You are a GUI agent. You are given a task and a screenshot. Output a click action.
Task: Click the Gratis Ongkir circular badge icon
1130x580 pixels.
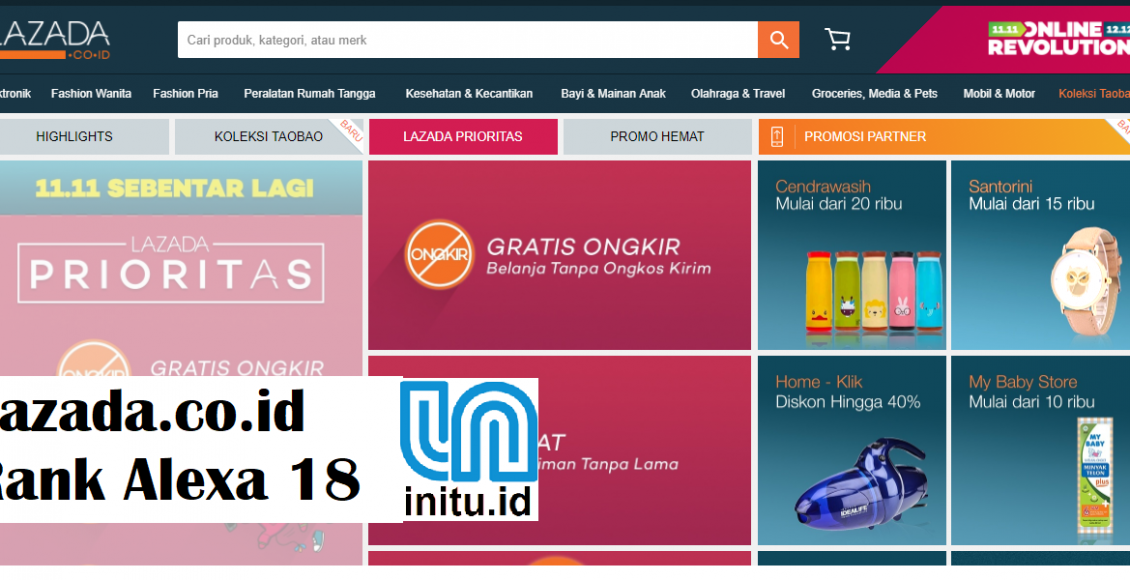click(x=439, y=254)
